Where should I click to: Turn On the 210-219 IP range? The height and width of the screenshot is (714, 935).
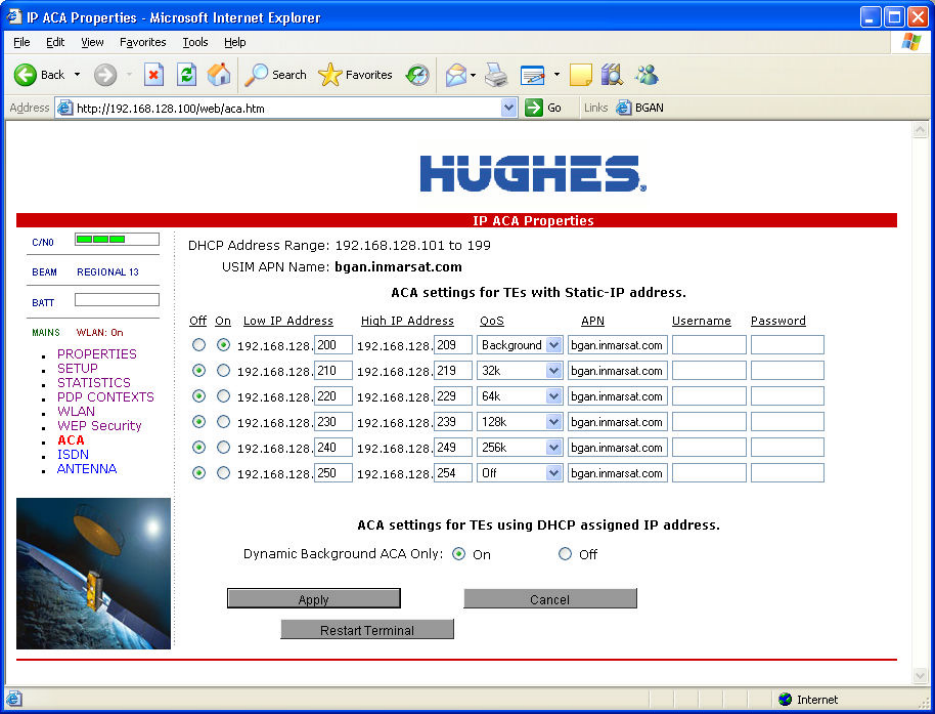coord(223,370)
